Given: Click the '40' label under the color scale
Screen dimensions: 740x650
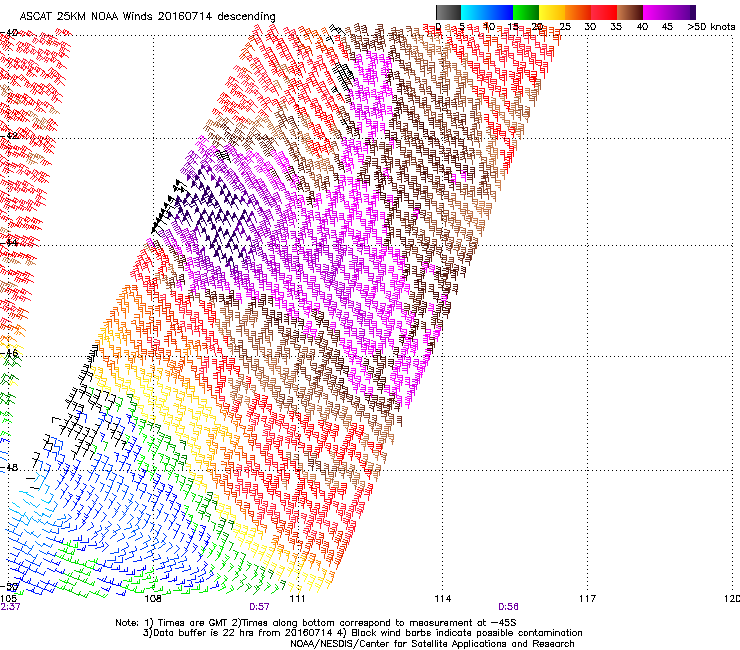Looking at the screenshot, I should 642,27.
